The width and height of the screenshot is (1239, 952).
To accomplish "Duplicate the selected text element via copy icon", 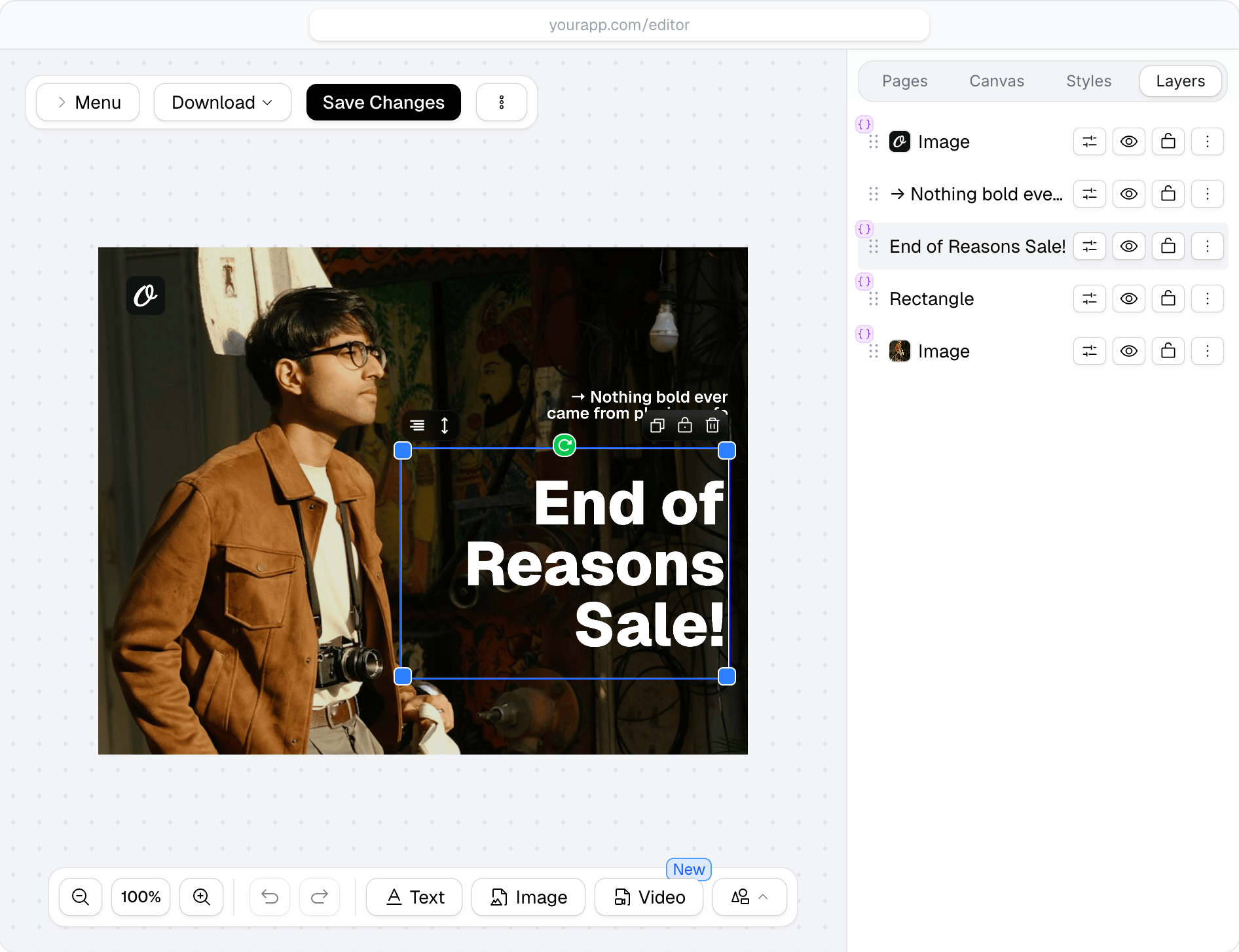I will click(657, 426).
